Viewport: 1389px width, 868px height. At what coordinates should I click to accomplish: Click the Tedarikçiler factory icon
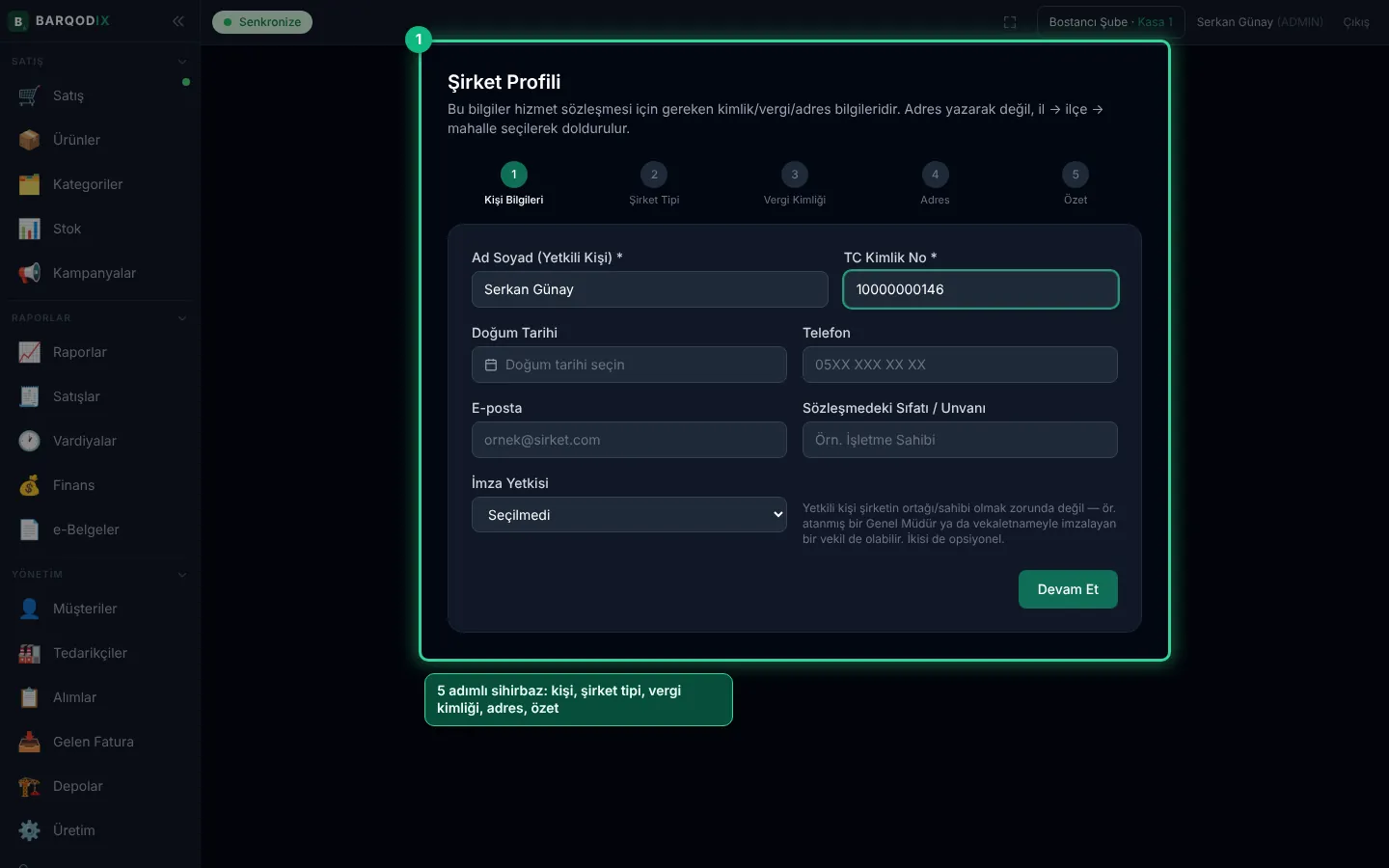[29, 653]
